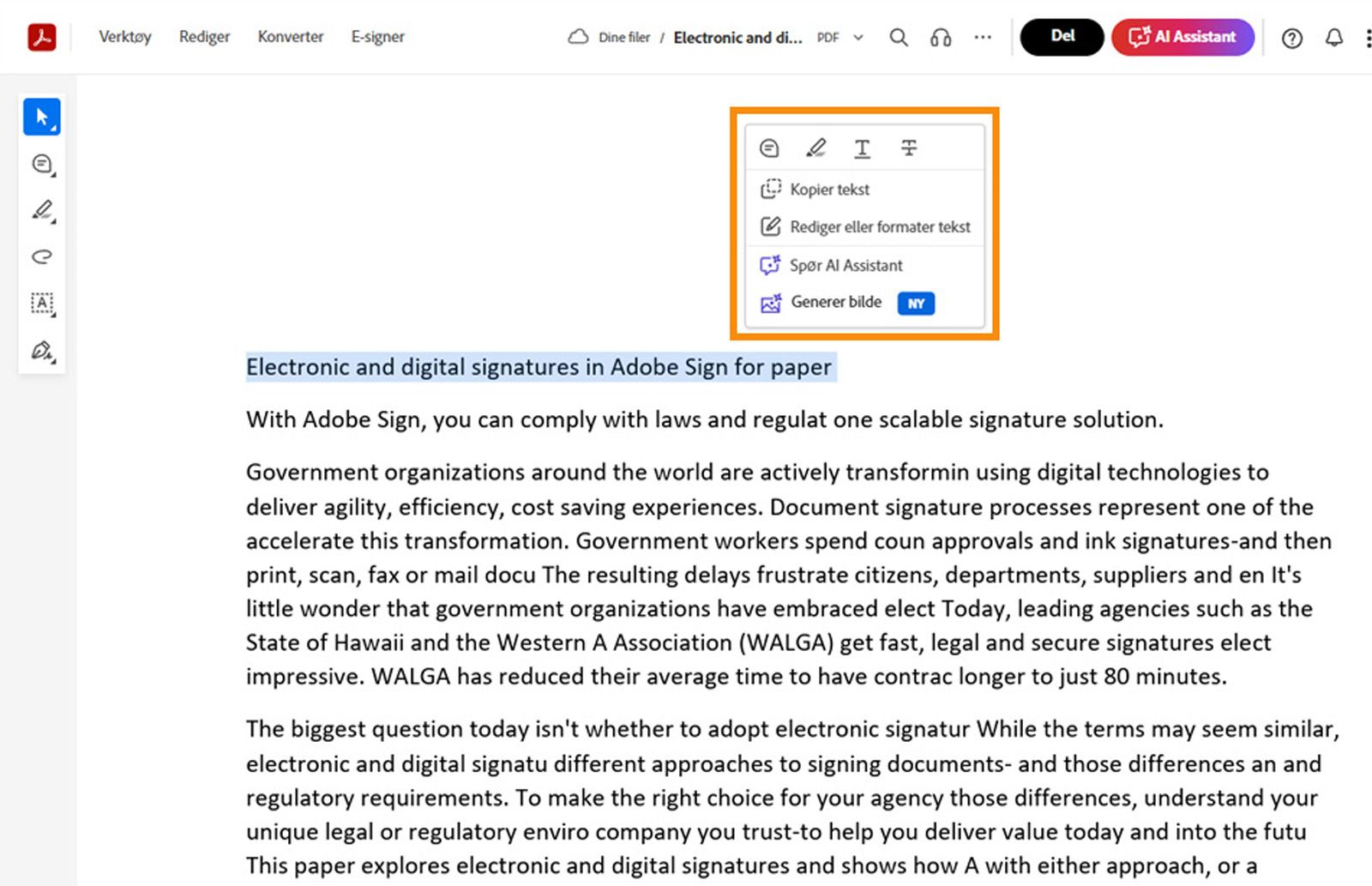Click the Adobe Acrobat home logo
This screenshot has height=886, width=1372.
click(41, 37)
